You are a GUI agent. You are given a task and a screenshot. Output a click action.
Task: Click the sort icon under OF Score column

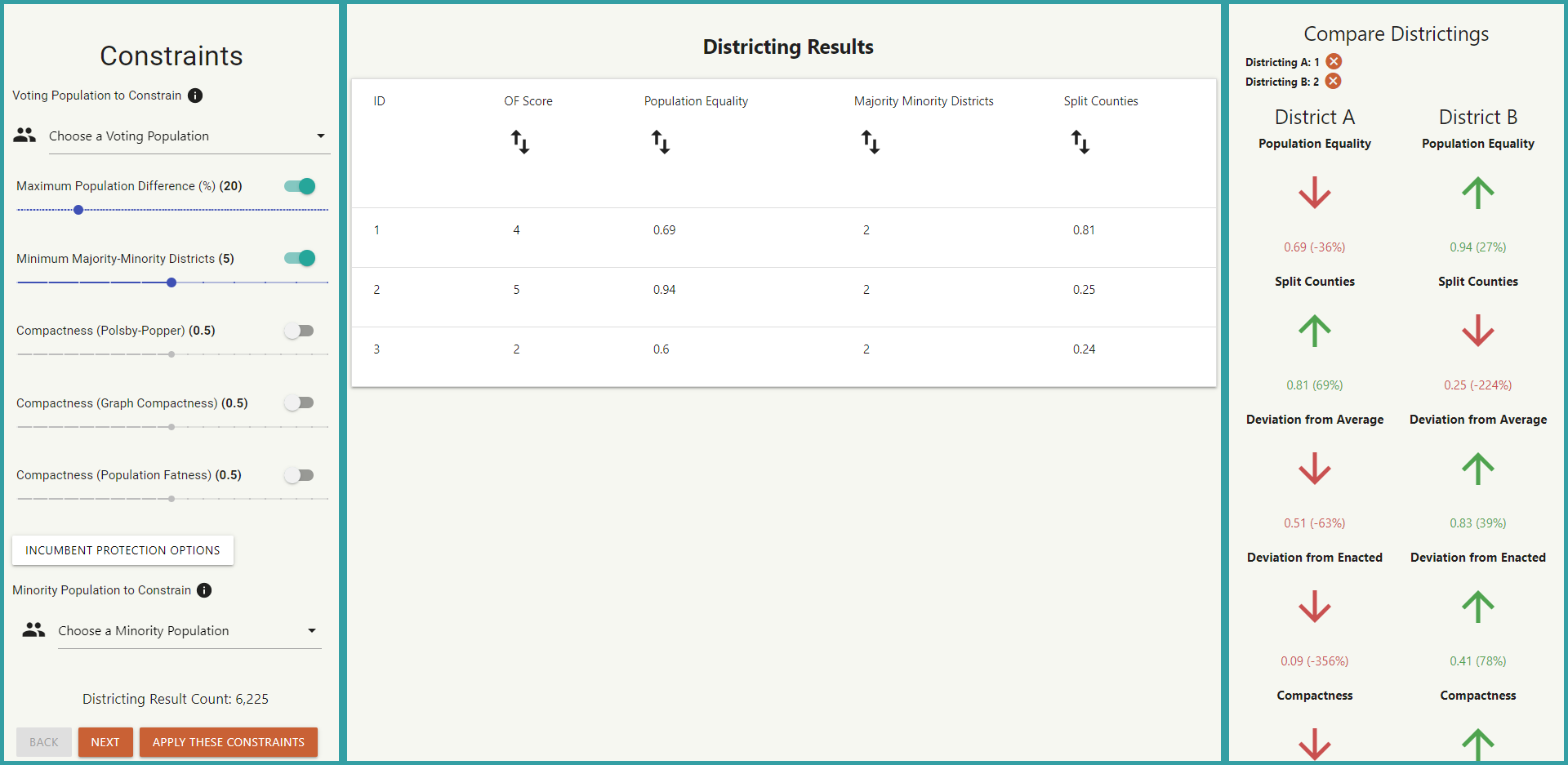(519, 142)
